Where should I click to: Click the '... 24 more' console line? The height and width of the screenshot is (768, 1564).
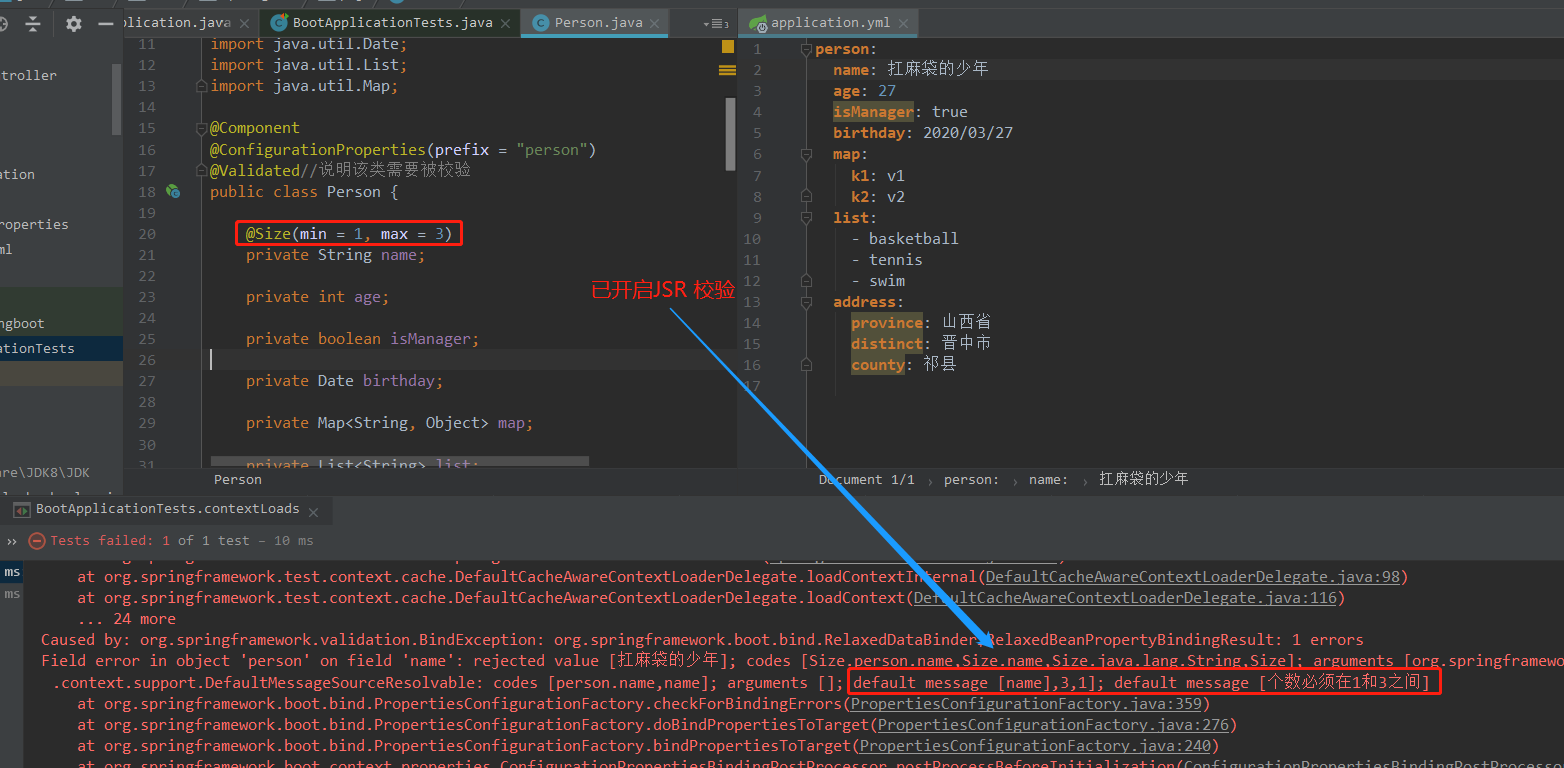click(126, 619)
